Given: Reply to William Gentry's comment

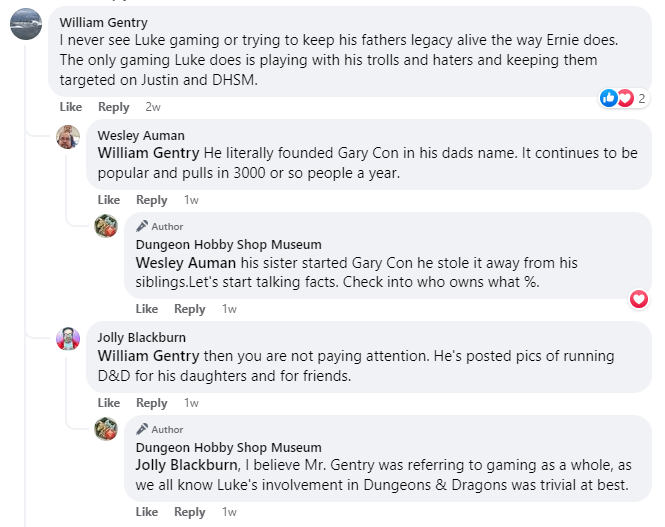Looking at the screenshot, I should tap(114, 107).
